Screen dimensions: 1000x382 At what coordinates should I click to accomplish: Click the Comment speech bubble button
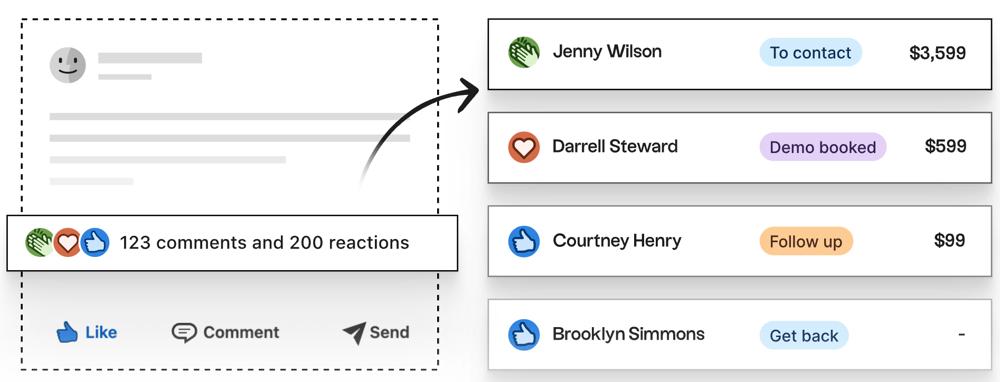[x=226, y=332]
